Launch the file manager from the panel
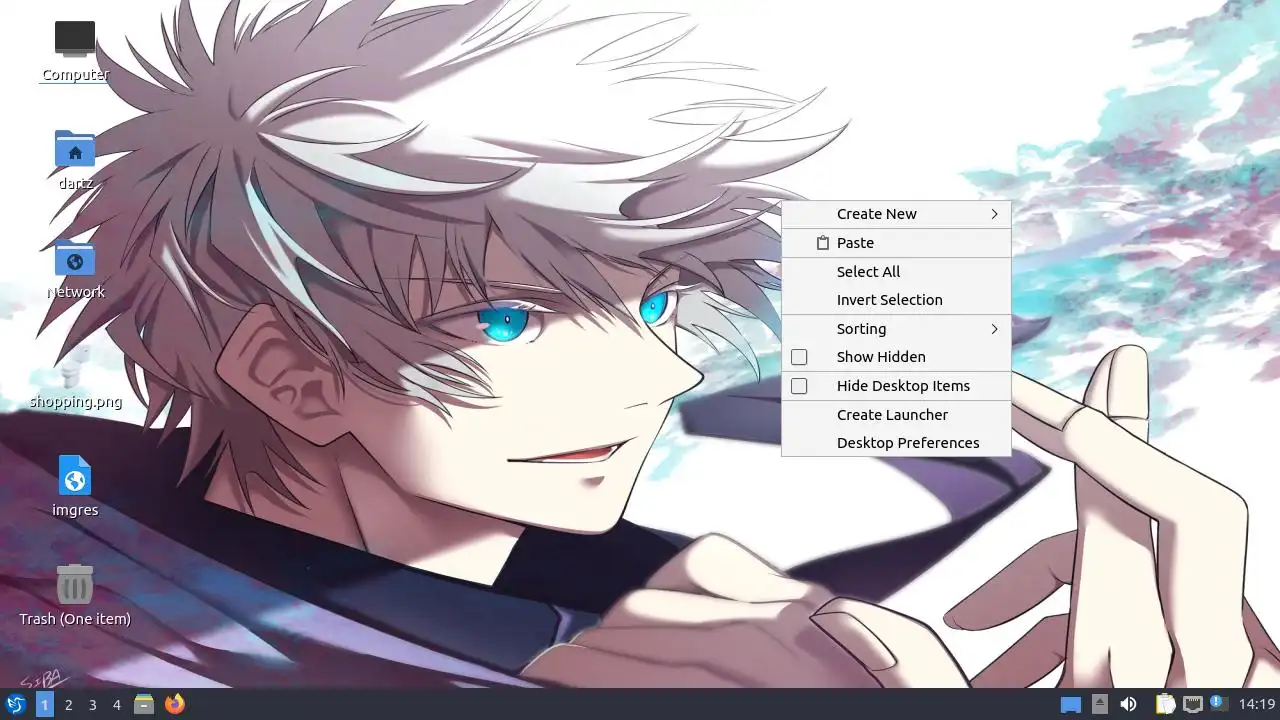 coord(144,705)
